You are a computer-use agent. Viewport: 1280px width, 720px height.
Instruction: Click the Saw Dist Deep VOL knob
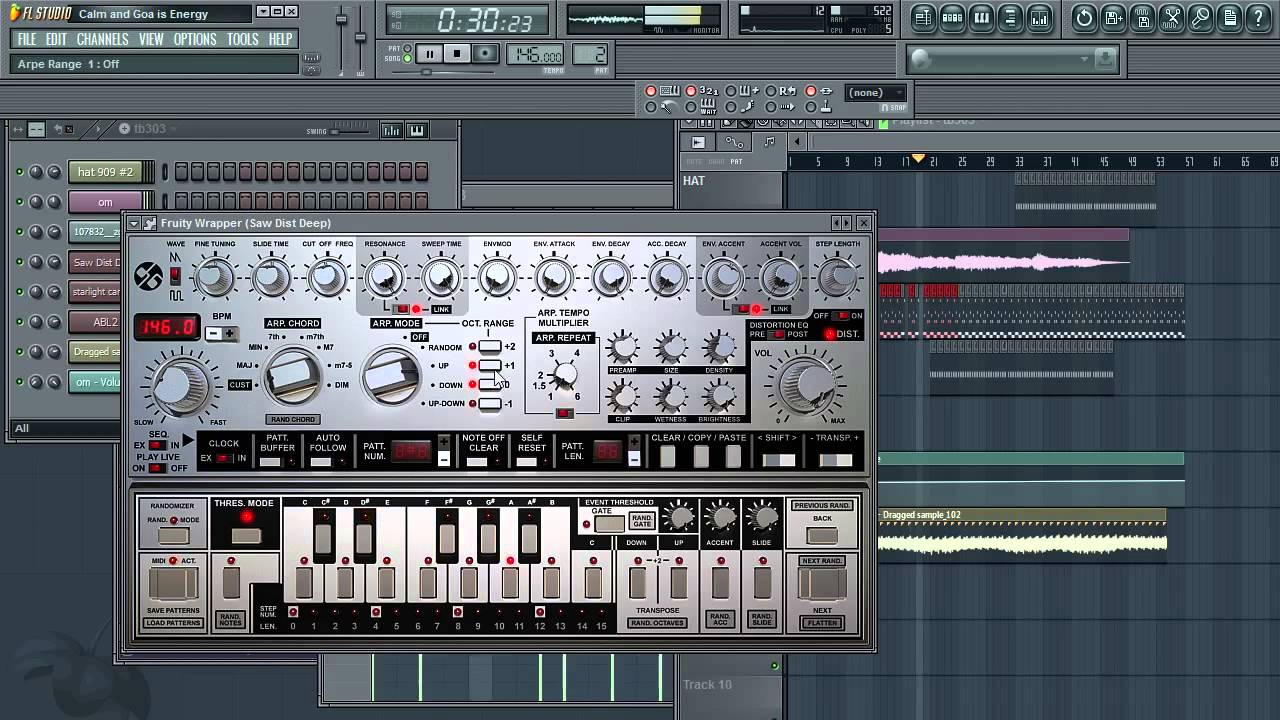806,385
